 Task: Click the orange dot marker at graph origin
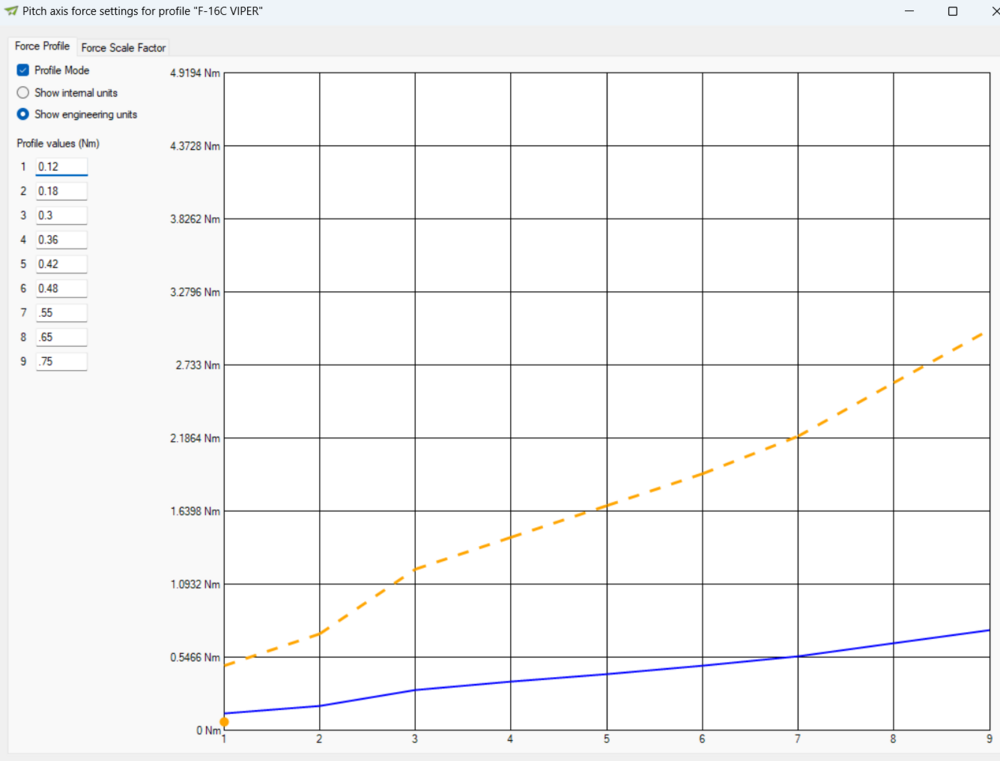[224, 722]
